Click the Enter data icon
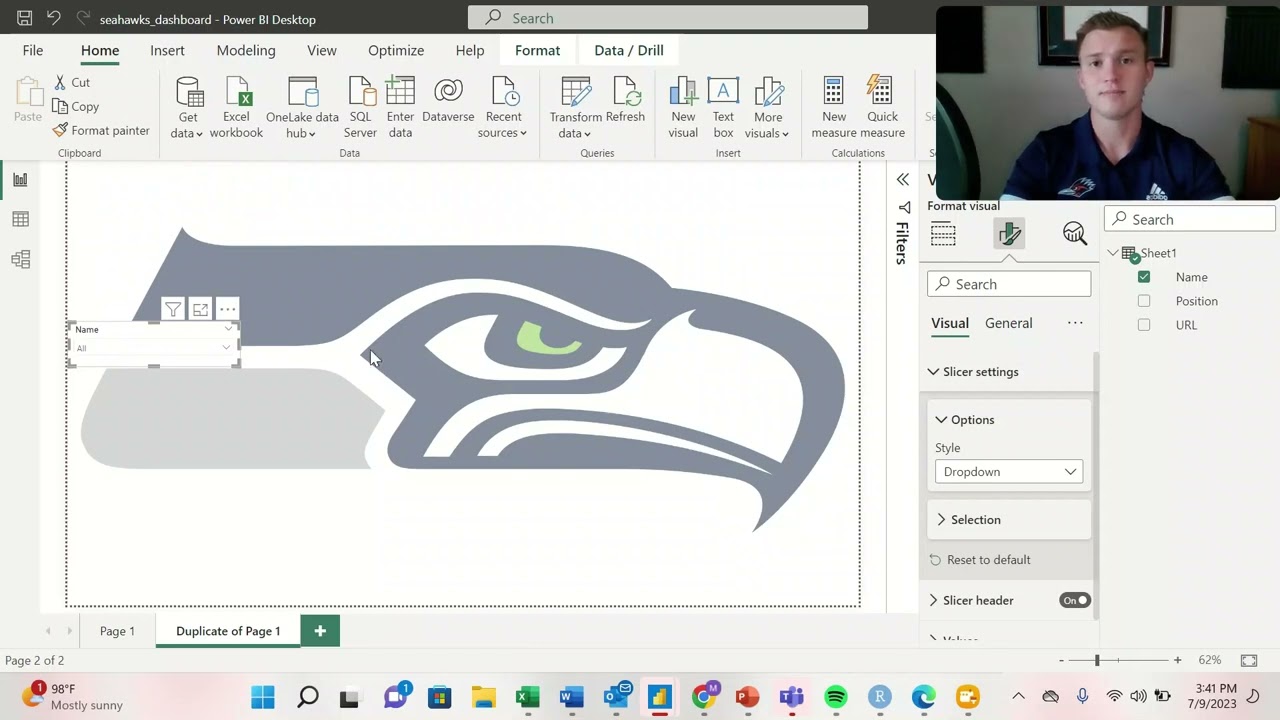The height and width of the screenshot is (720, 1280). click(400, 92)
